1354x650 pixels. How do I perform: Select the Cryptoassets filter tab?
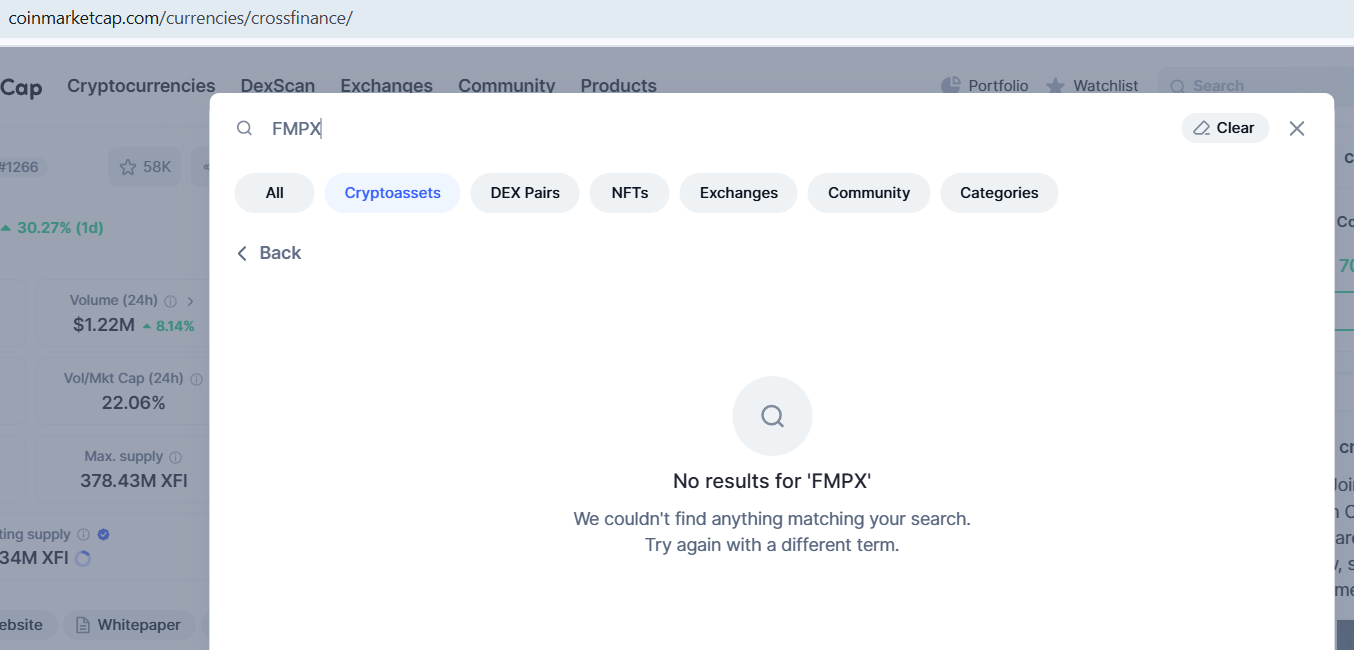[393, 193]
